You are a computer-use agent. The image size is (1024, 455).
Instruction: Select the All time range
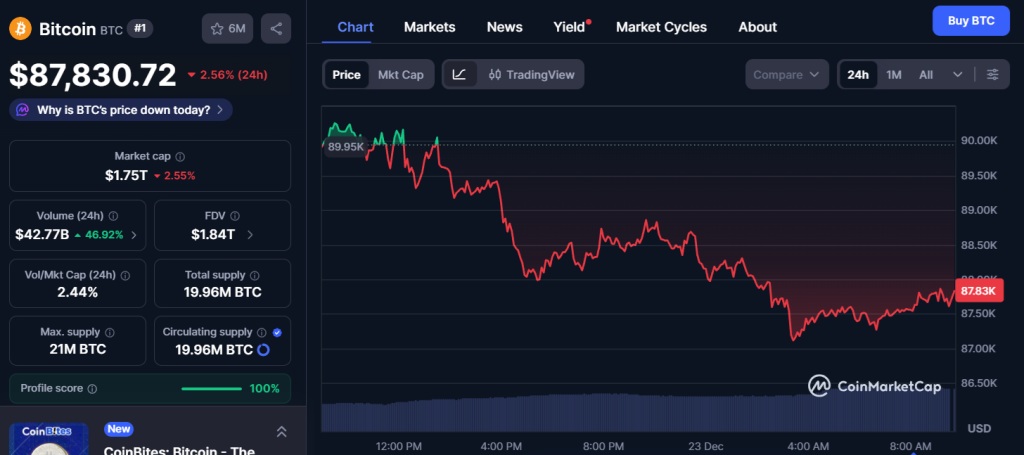tap(925, 74)
